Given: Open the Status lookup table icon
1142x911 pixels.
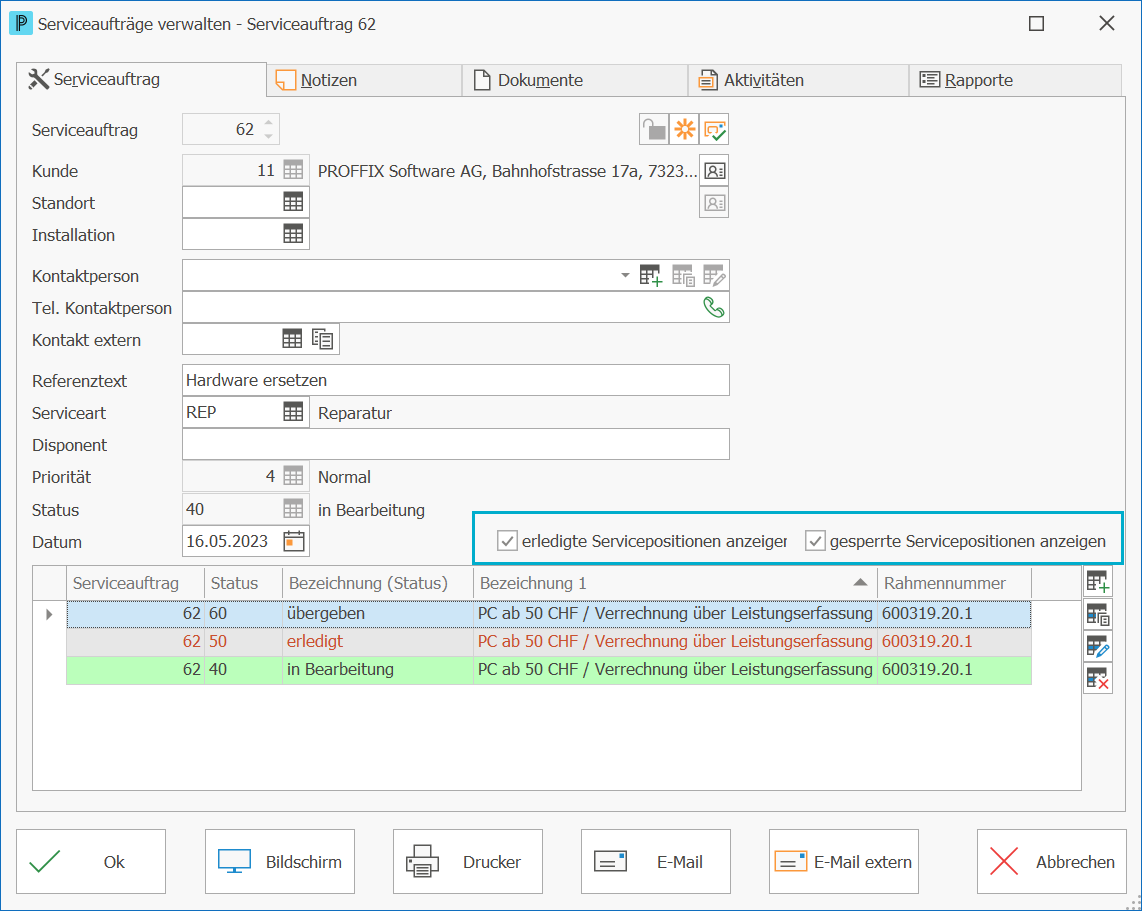Looking at the screenshot, I should click(x=293, y=509).
